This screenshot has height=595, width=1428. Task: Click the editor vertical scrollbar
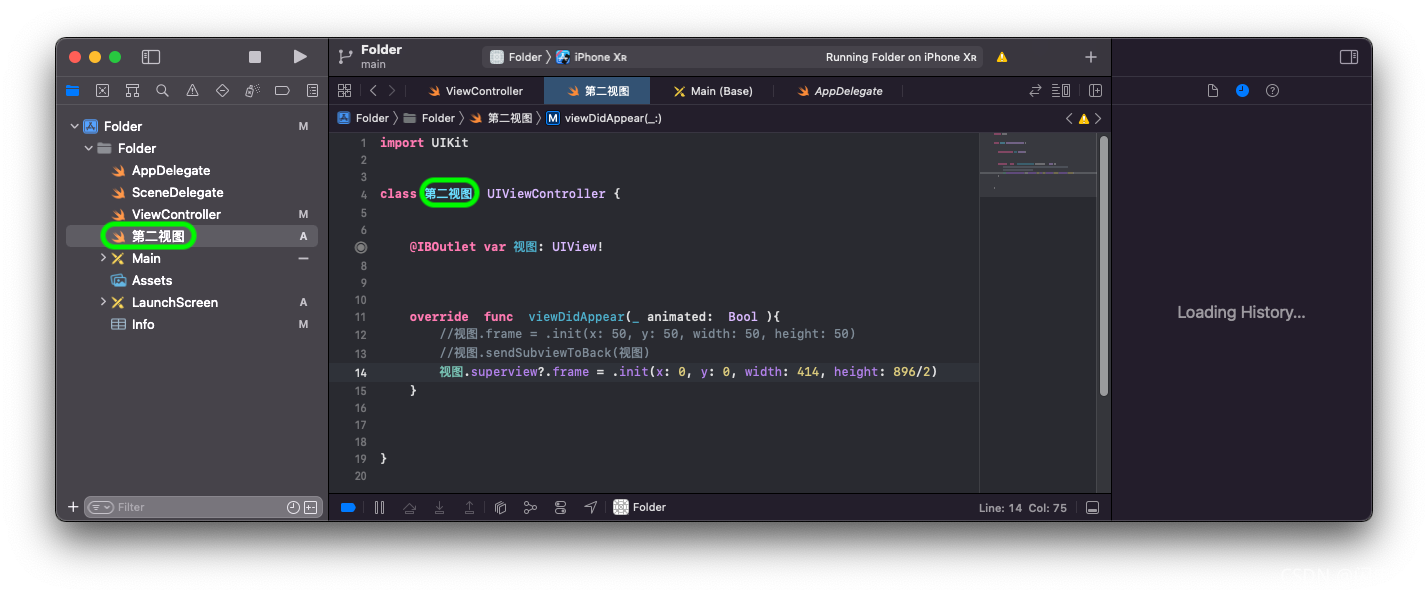[1104, 265]
